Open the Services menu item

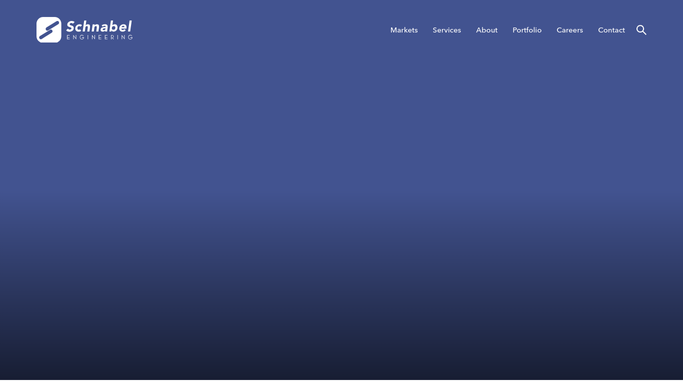pos(446,30)
